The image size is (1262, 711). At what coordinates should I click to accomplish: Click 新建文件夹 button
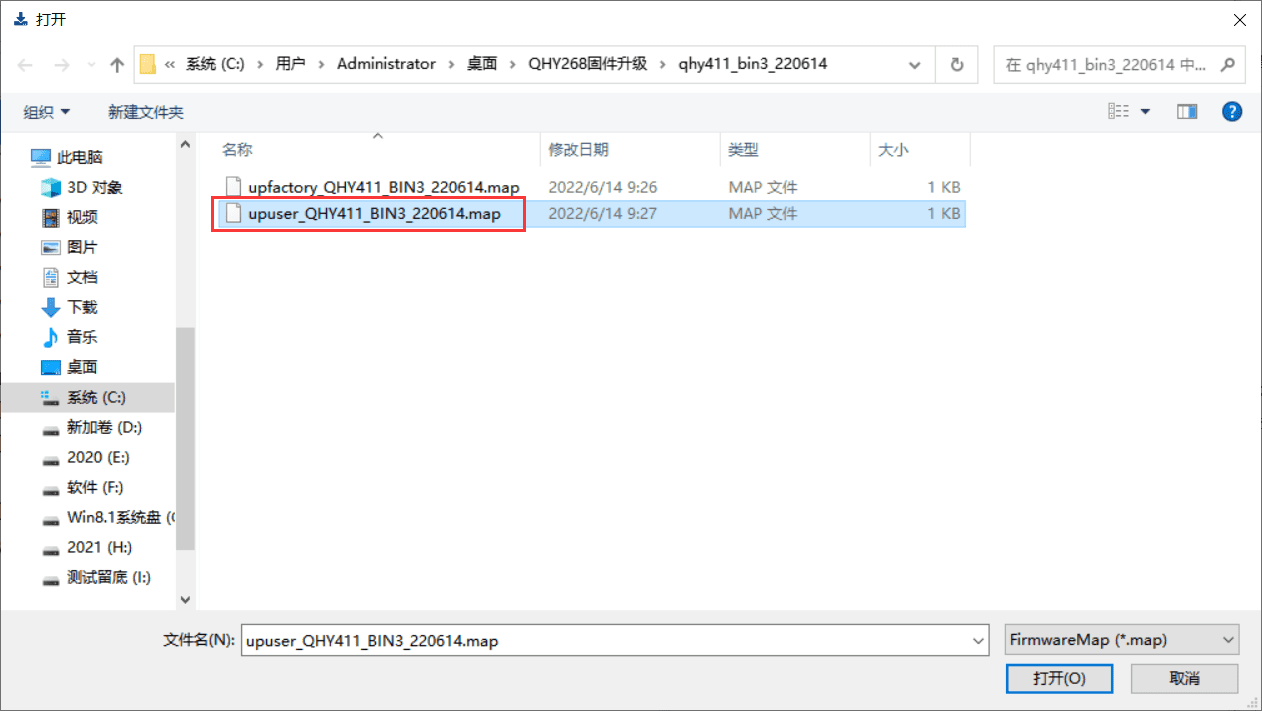click(x=146, y=112)
